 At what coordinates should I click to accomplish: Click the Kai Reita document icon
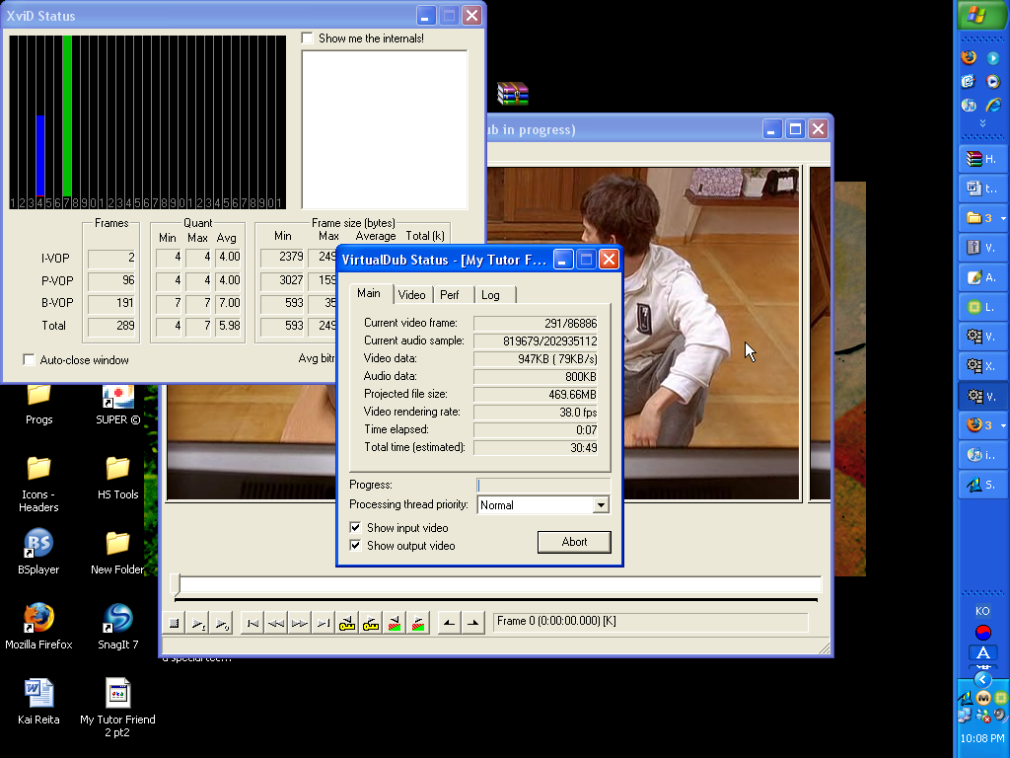click(x=38, y=693)
